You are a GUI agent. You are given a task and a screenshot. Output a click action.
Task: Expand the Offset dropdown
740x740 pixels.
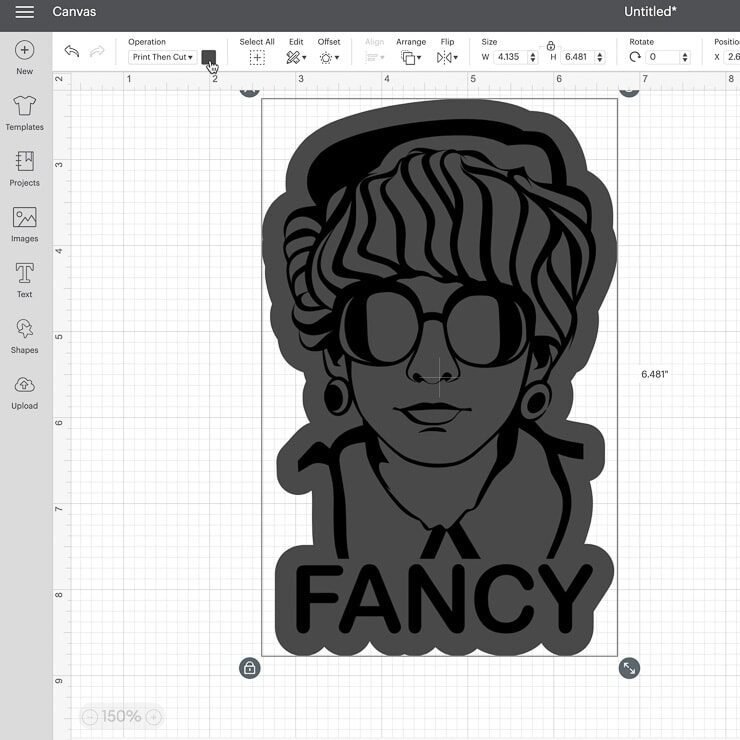(329, 58)
